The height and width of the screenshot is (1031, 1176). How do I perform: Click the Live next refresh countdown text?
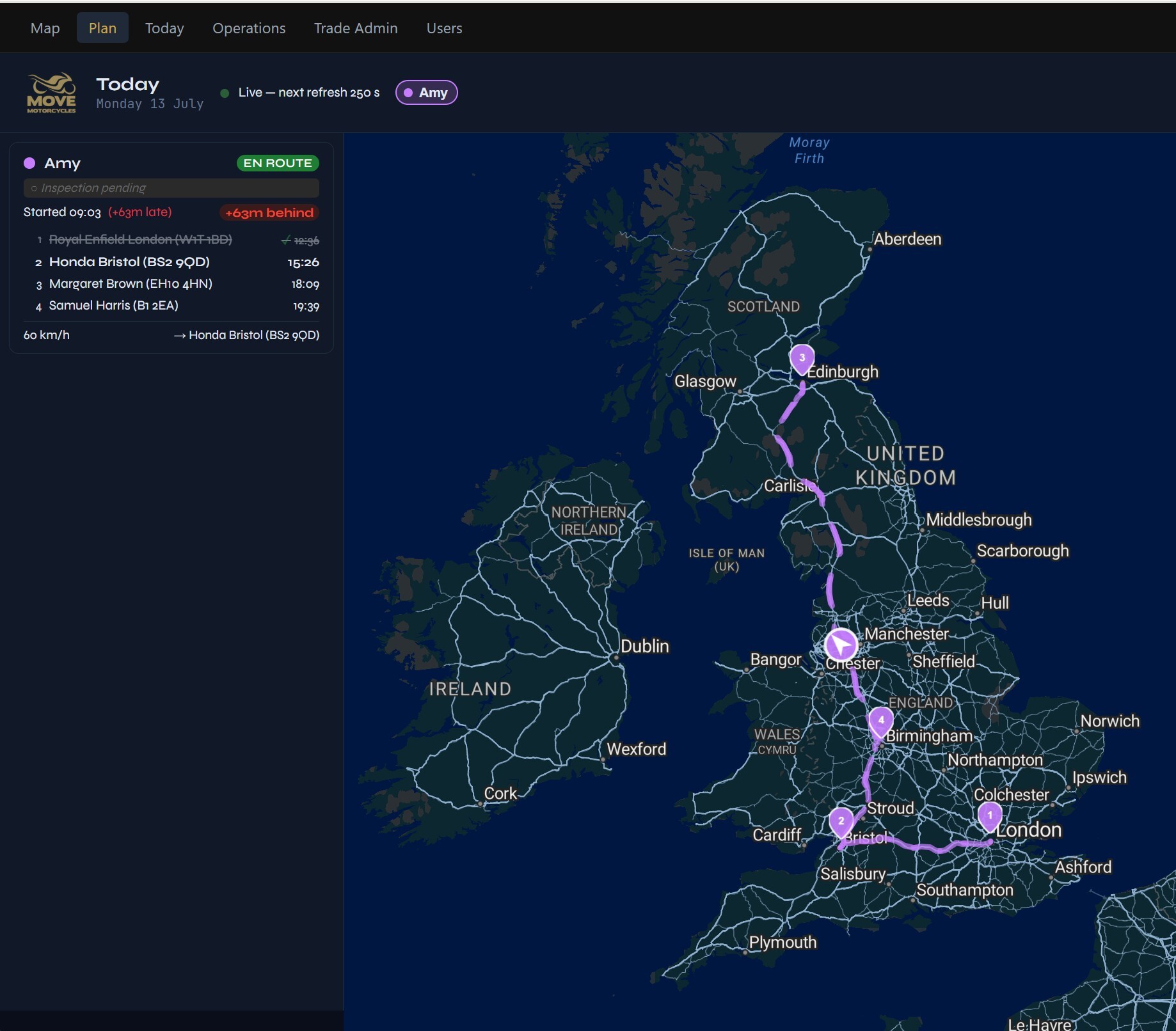coord(309,93)
